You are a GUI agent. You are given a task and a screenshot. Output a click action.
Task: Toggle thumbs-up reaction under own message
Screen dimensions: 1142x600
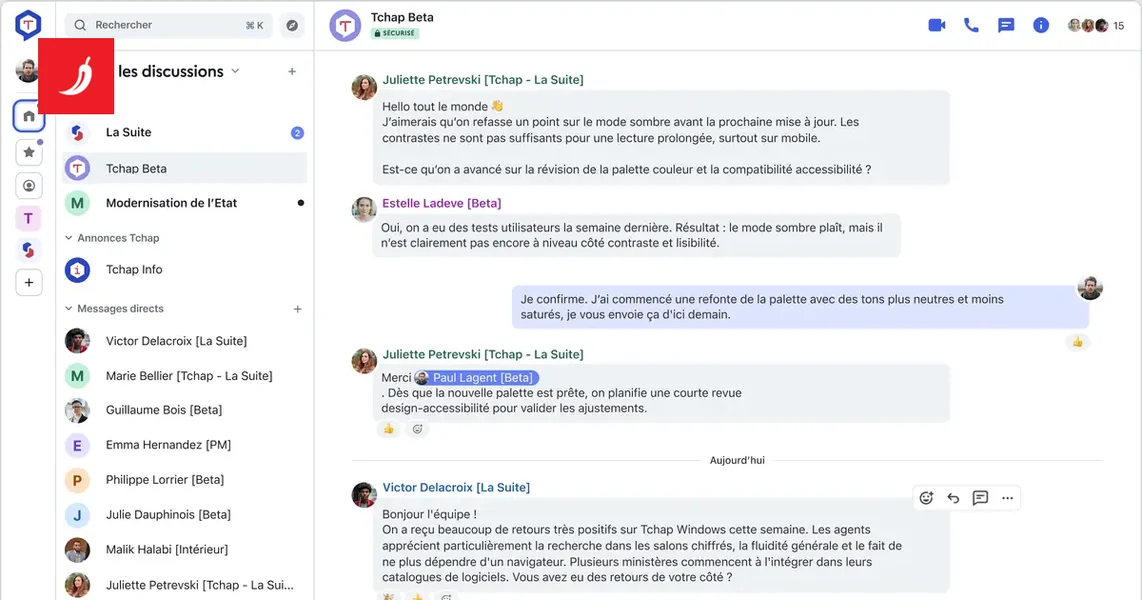coord(1077,342)
